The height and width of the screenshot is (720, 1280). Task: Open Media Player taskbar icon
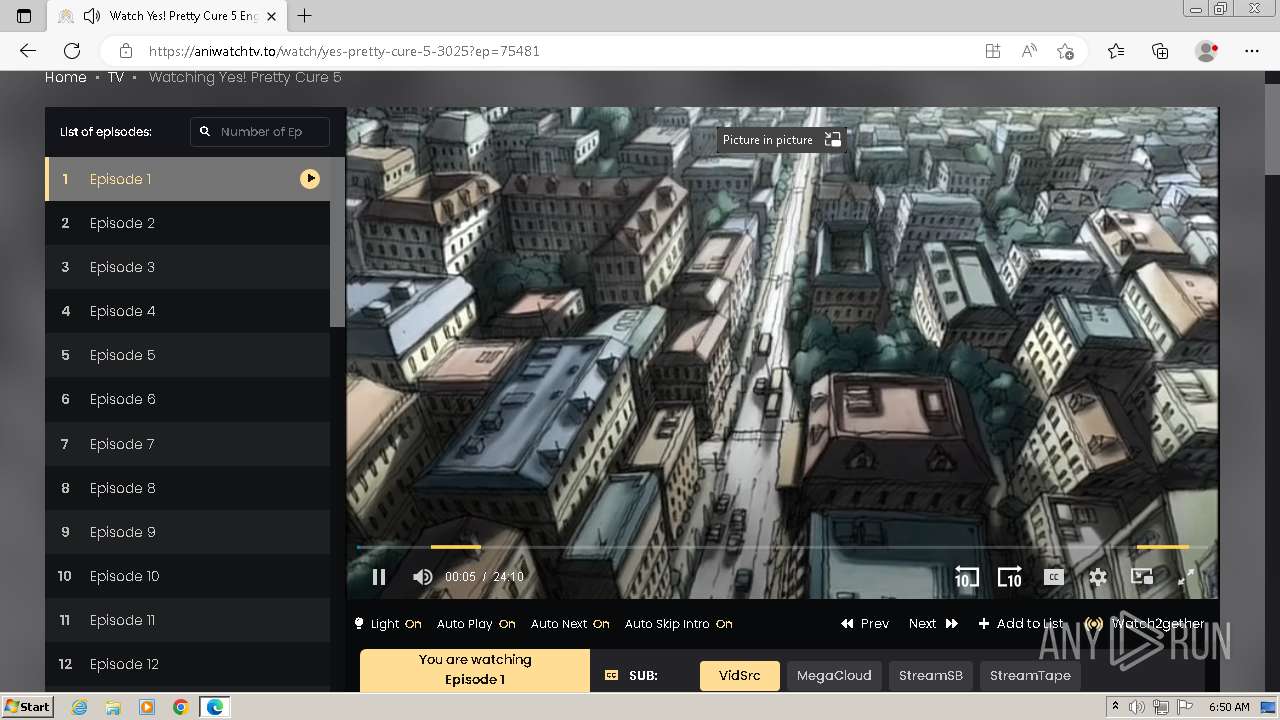(x=147, y=707)
